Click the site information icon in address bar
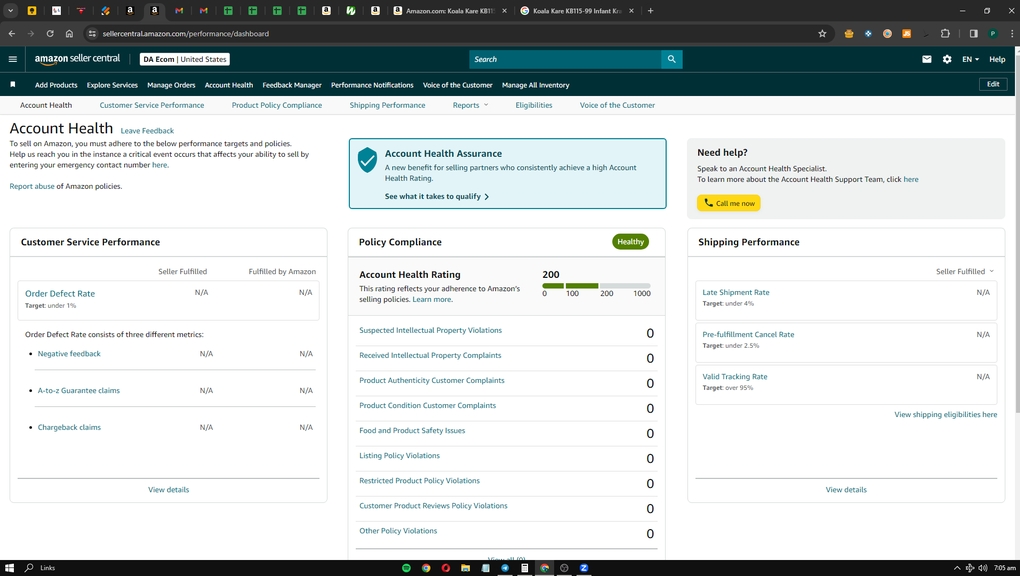Viewport: 1020px width, 576px height. point(92,33)
